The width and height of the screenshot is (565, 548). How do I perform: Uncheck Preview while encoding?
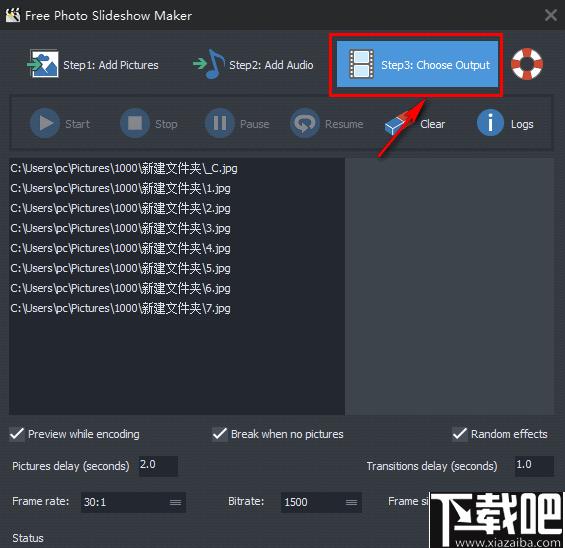pos(17,434)
